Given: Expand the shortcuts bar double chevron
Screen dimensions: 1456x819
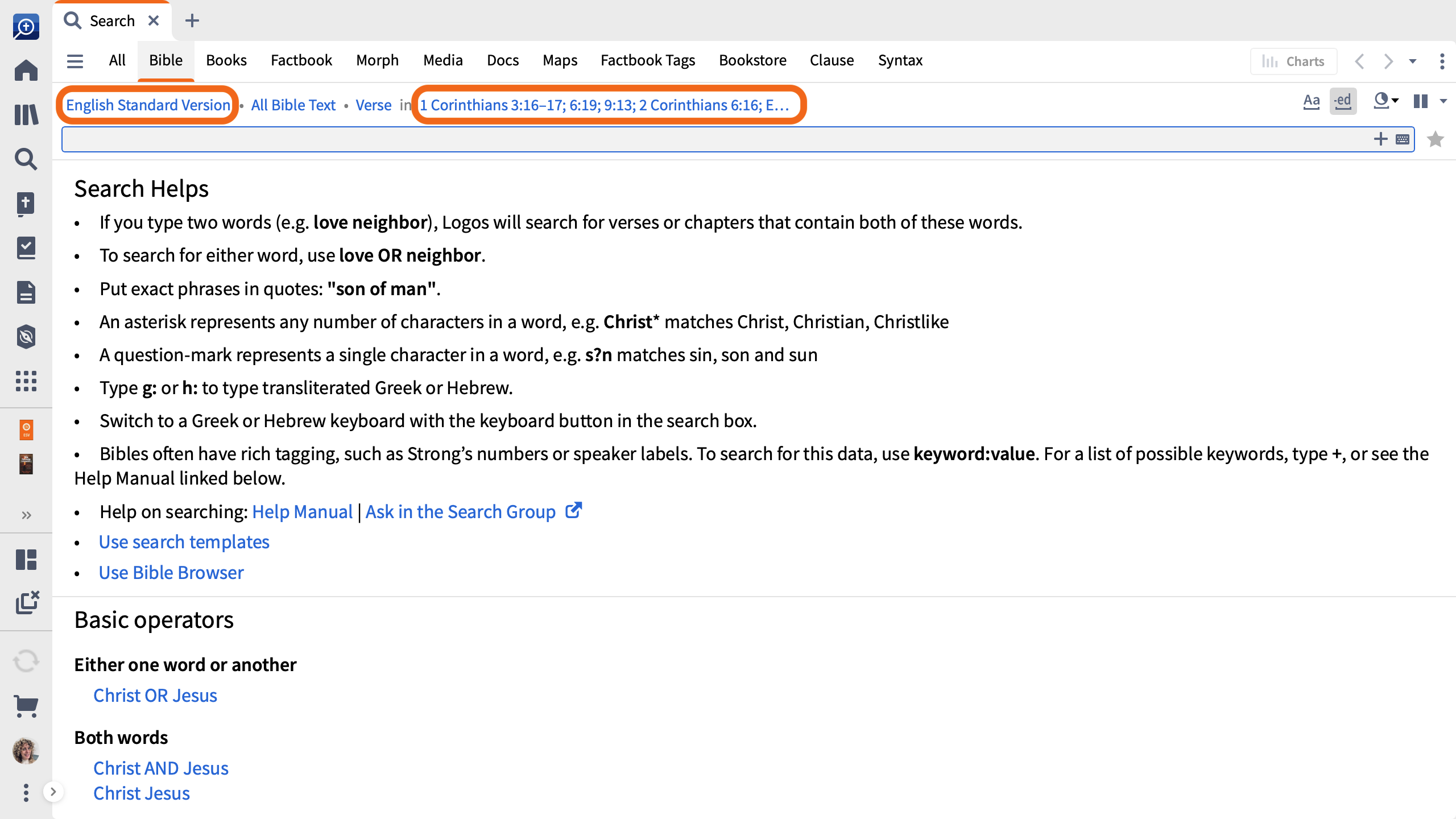Looking at the screenshot, I should (26, 515).
